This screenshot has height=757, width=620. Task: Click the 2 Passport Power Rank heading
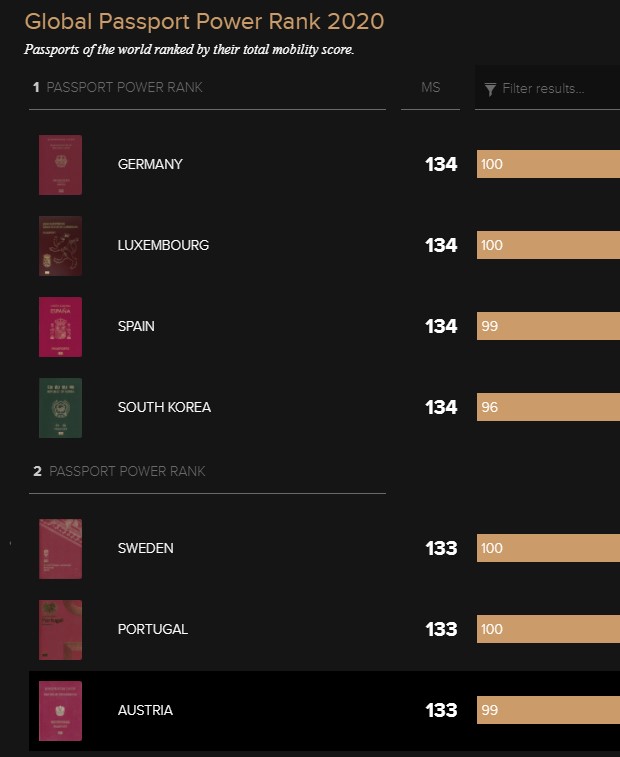coord(119,471)
